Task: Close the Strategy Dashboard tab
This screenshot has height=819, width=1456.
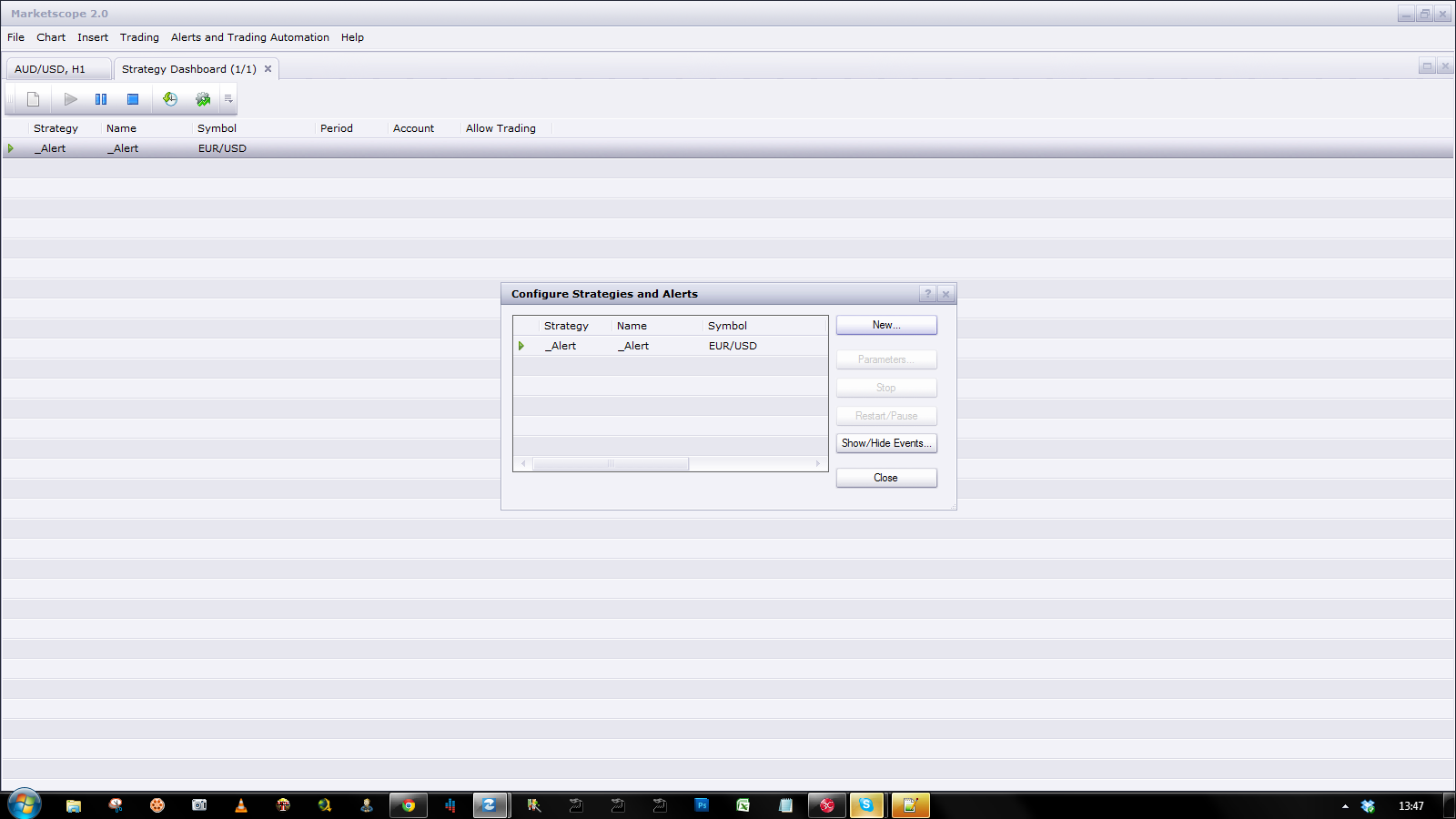Action: pyautogui.click(x=268, y=69)
